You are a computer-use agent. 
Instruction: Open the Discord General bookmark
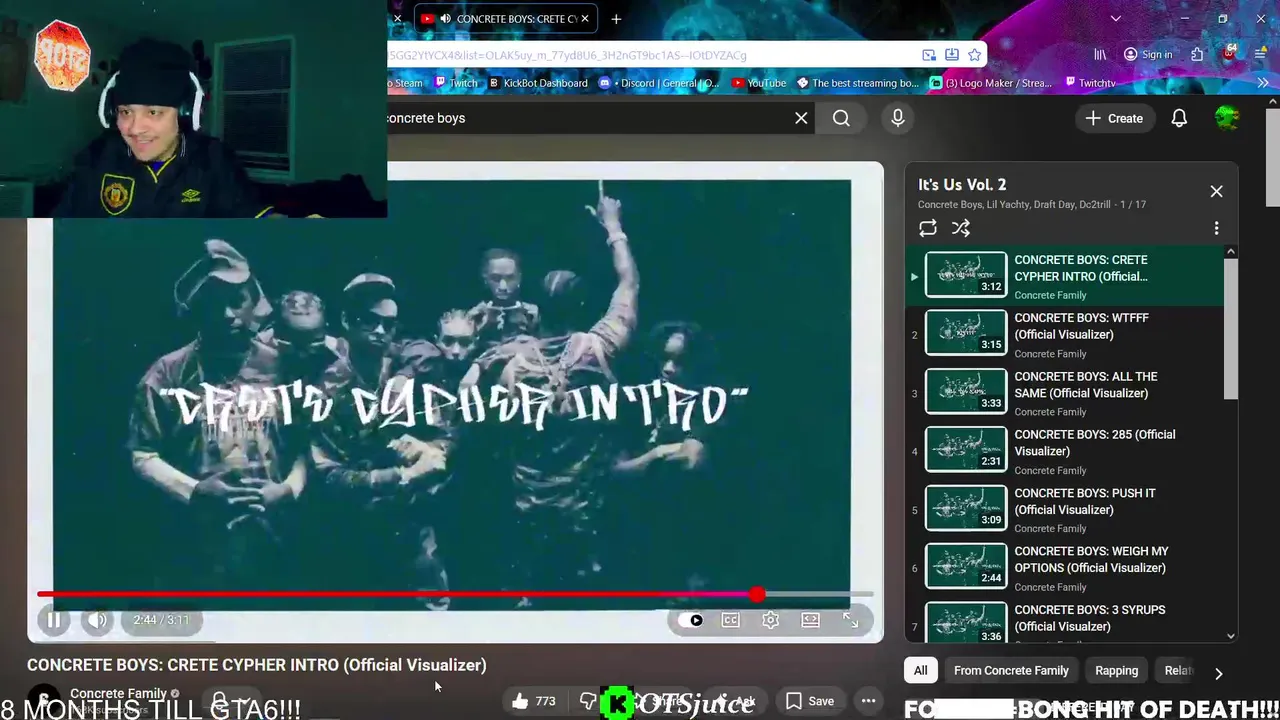tap(659, 83)
